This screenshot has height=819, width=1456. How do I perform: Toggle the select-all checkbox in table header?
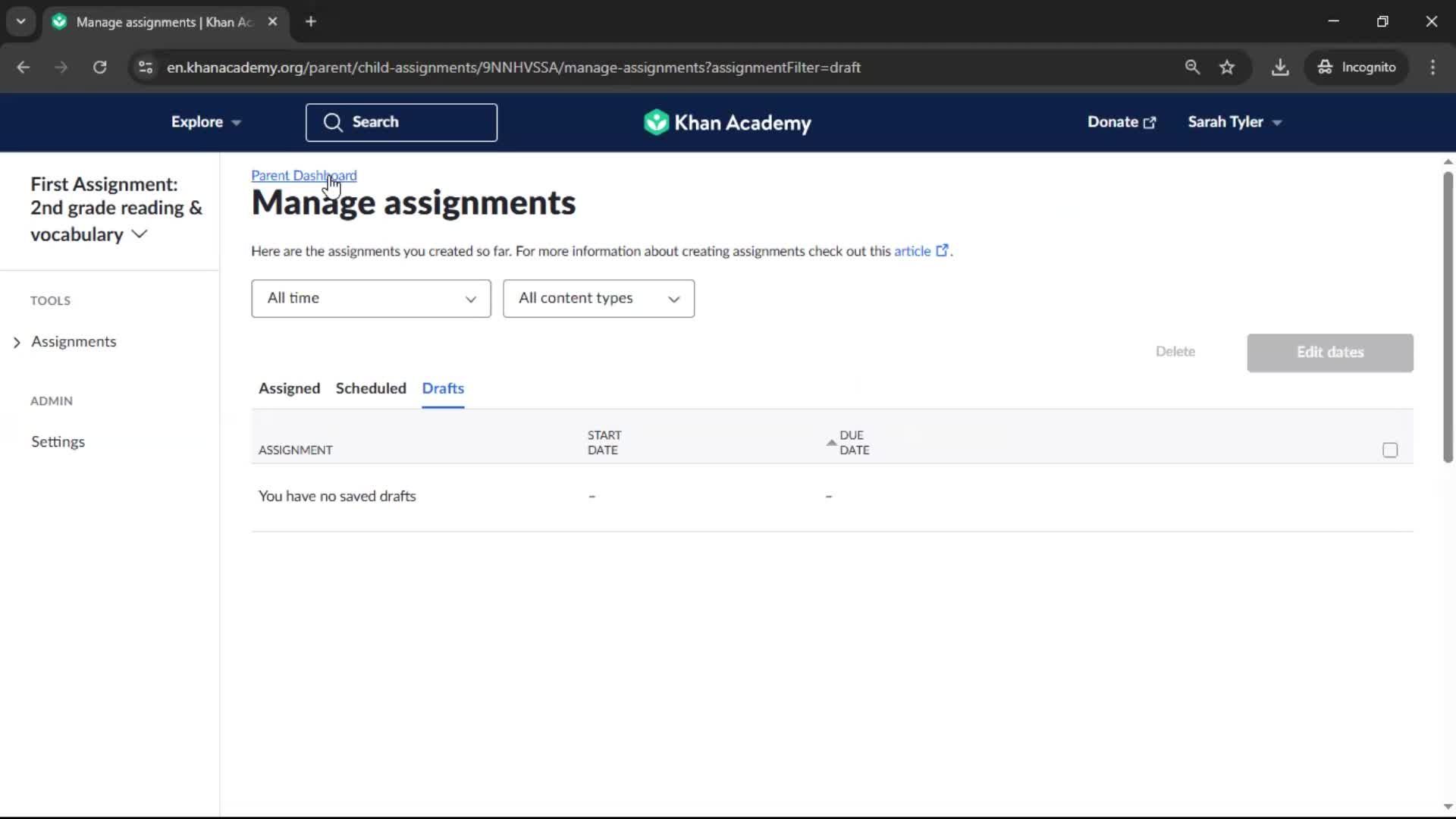pyautogui.click(x=1389, y=450)
